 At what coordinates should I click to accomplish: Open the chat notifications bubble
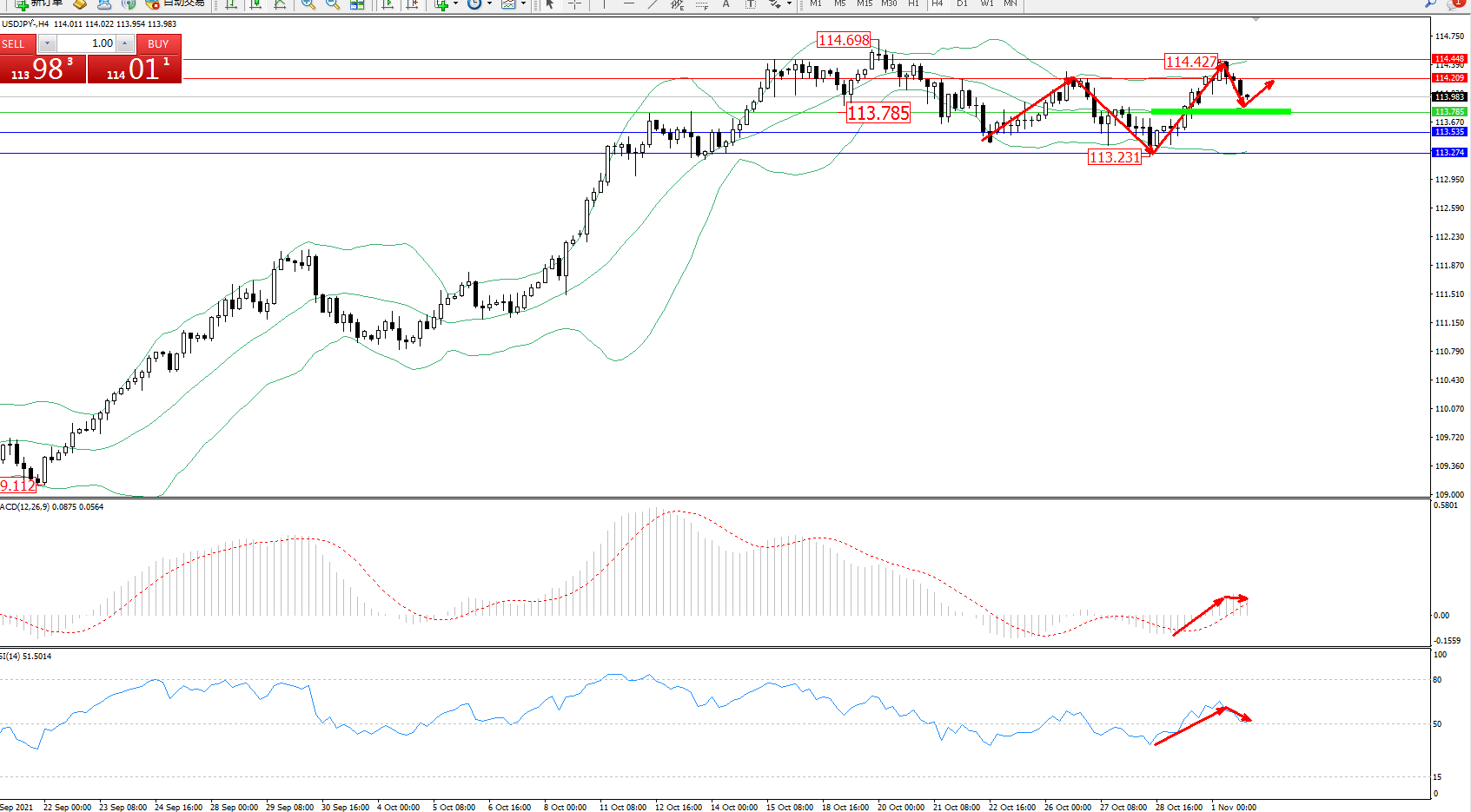(x=1455, y=4)
